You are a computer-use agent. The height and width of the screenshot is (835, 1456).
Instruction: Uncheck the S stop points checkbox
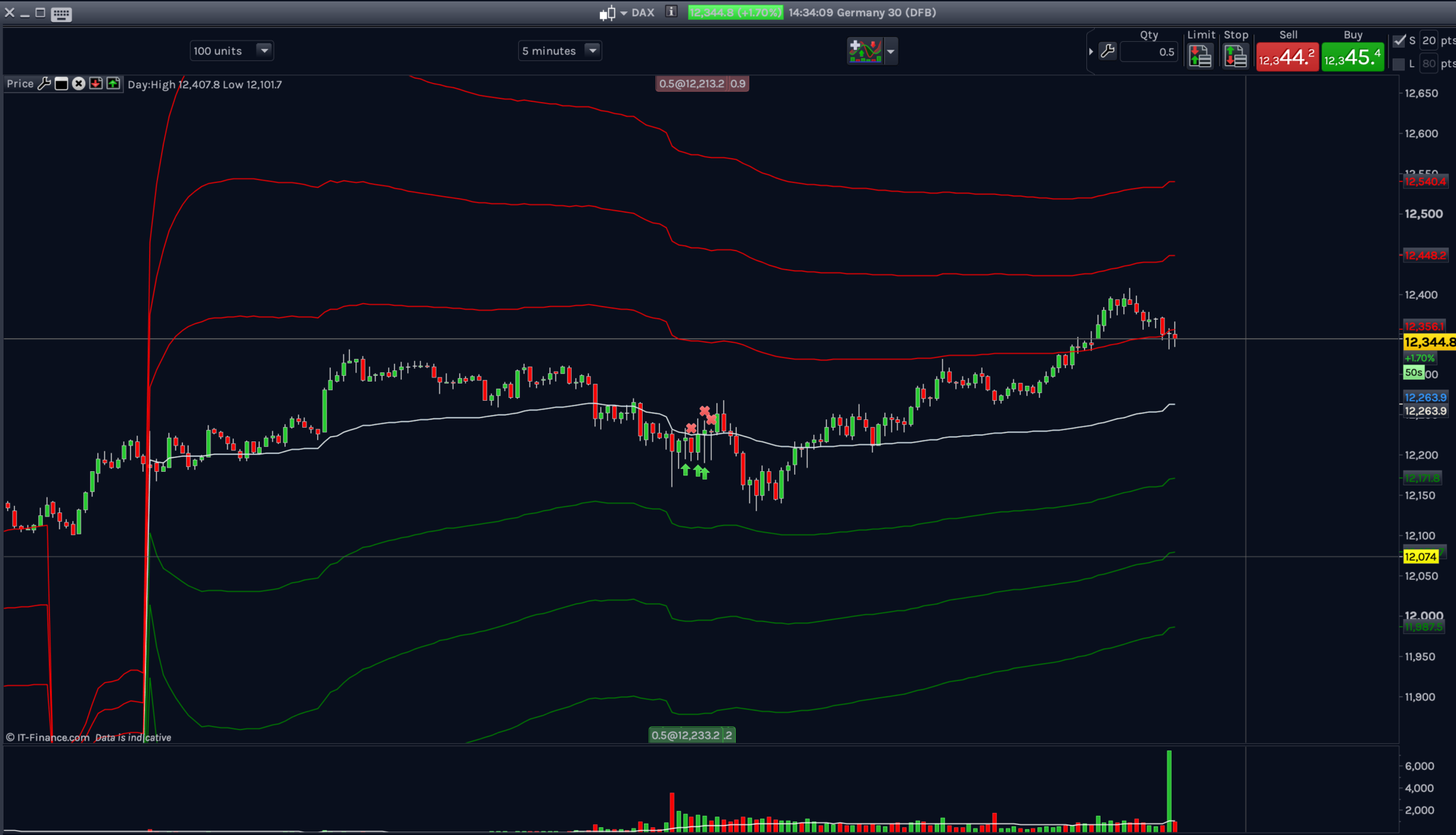pos(1399,41)
